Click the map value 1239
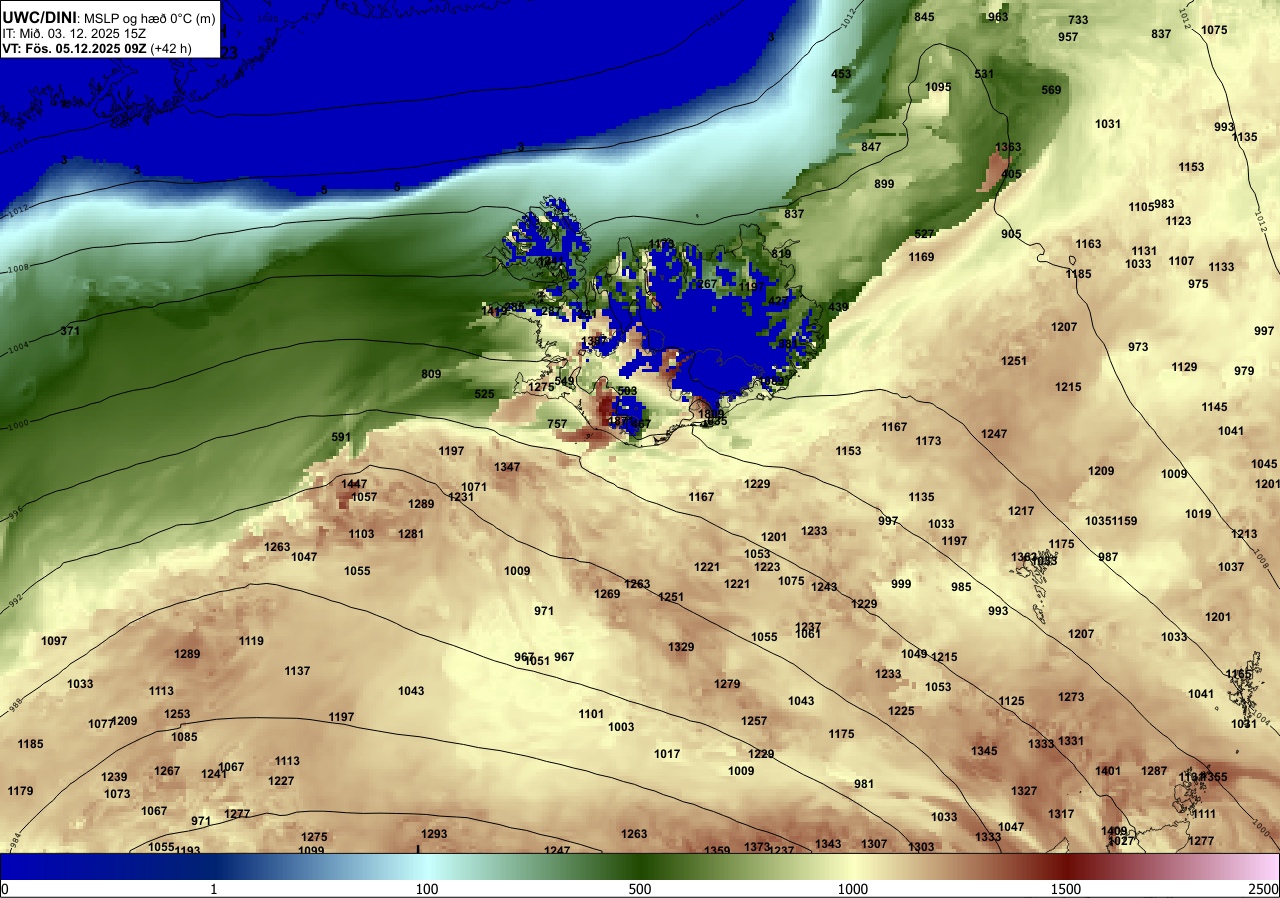The image size is (1280, 898). click(114, 777)
